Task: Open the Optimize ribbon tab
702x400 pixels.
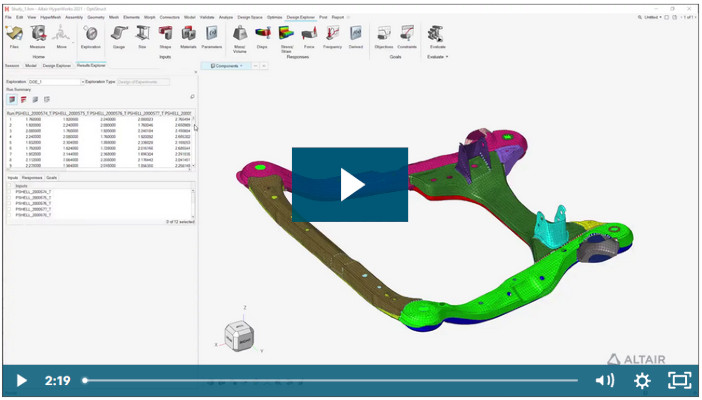Action: [274, 17]
